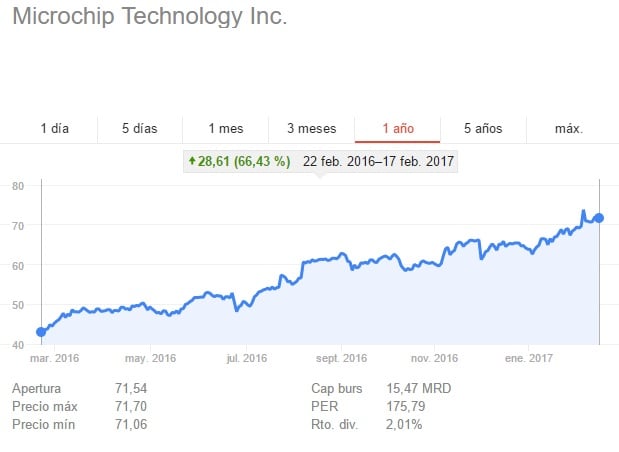Click the chart start point dot
The height and width of the screenshot is (452, 619).
coord(41,332)
